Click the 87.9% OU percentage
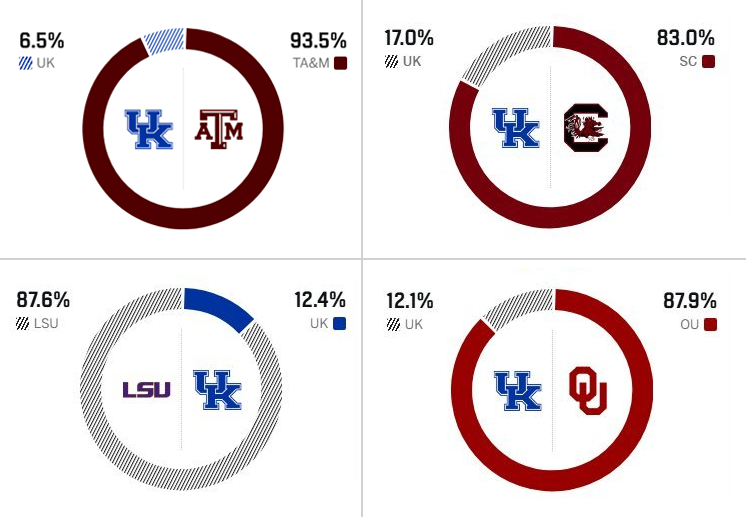The image size is (746, 517). pos(690,301)
